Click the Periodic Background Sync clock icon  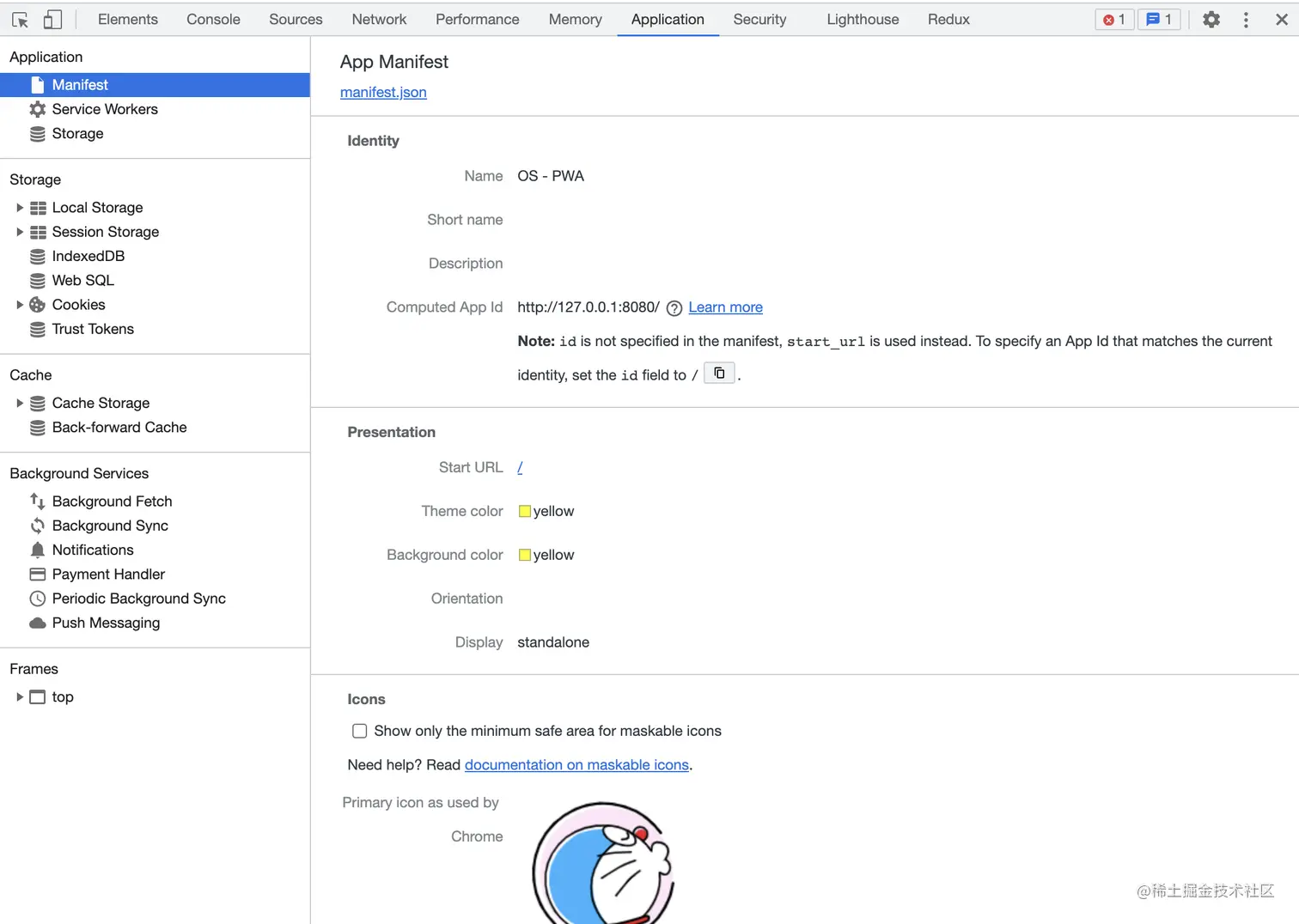coord(38,599)
